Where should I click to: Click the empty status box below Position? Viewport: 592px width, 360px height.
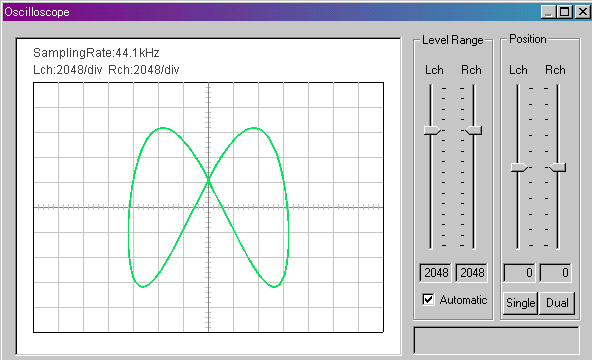(496, 340)
